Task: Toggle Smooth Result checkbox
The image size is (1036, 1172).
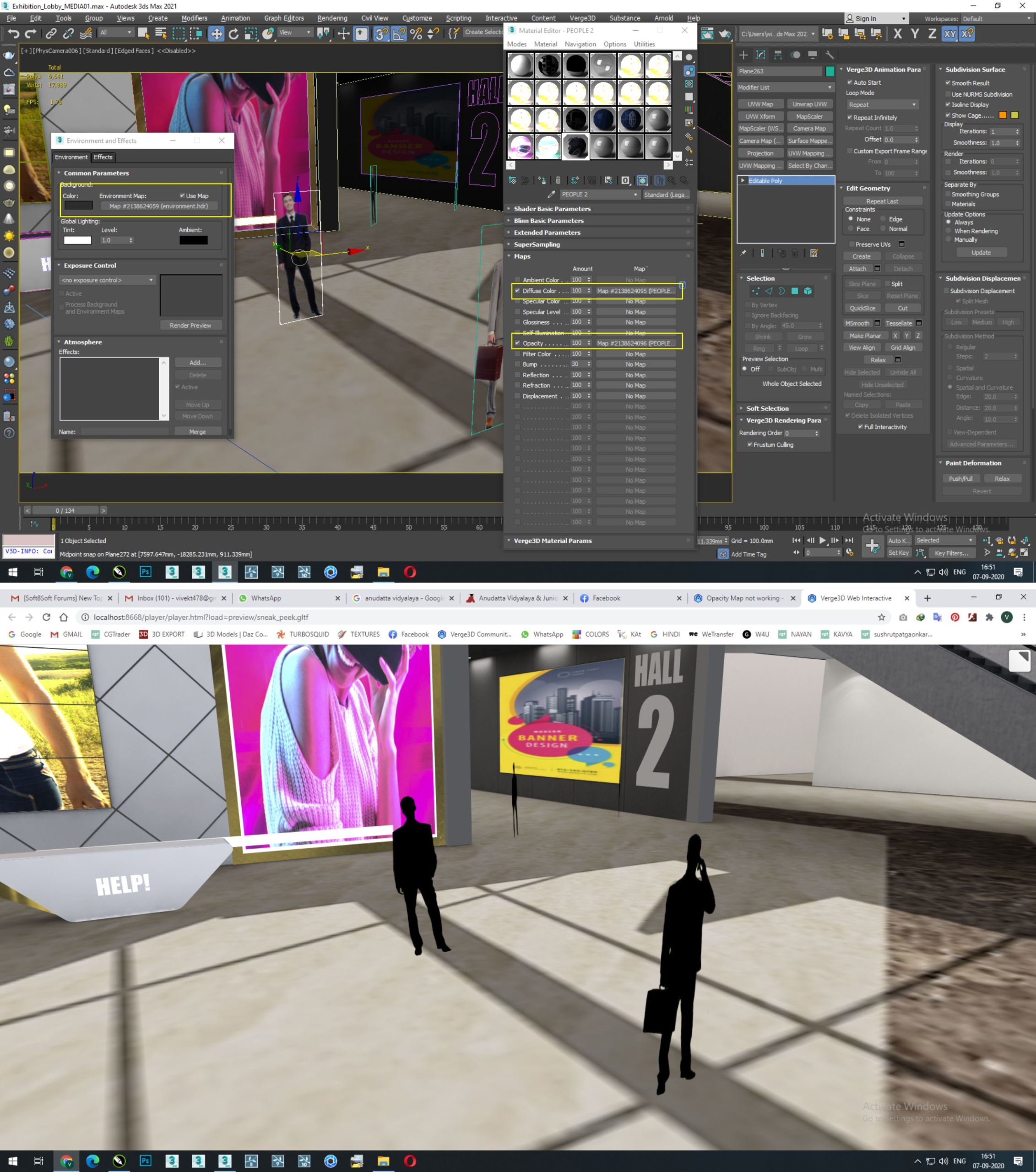Action: click(x=948, y=83)
